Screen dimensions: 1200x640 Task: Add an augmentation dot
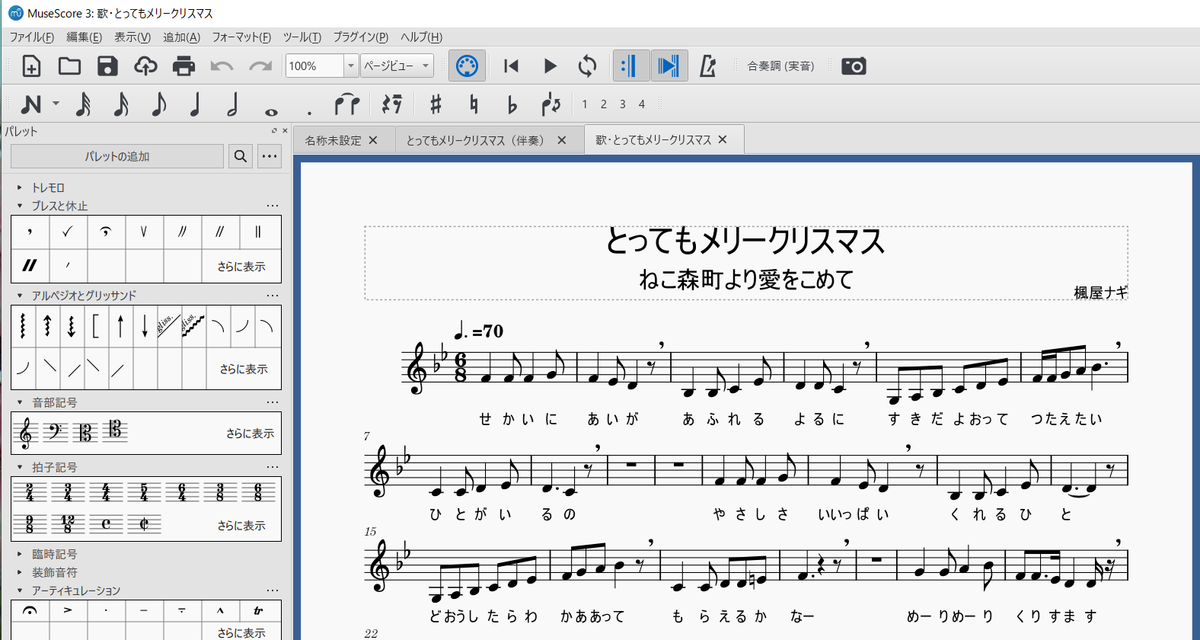click(x=310, y=112)
